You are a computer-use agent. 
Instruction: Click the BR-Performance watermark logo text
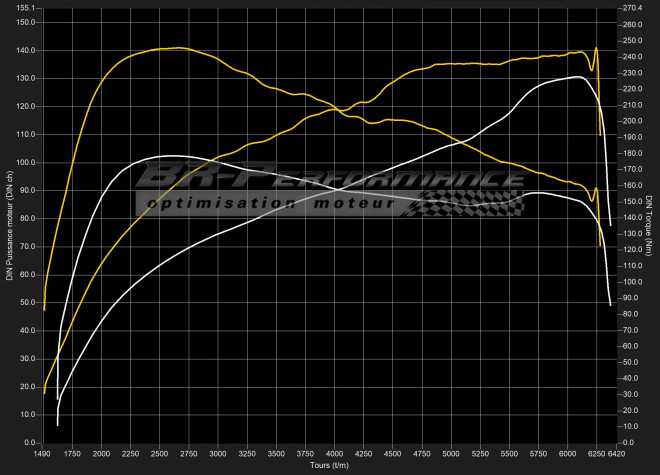pos(330,178)
